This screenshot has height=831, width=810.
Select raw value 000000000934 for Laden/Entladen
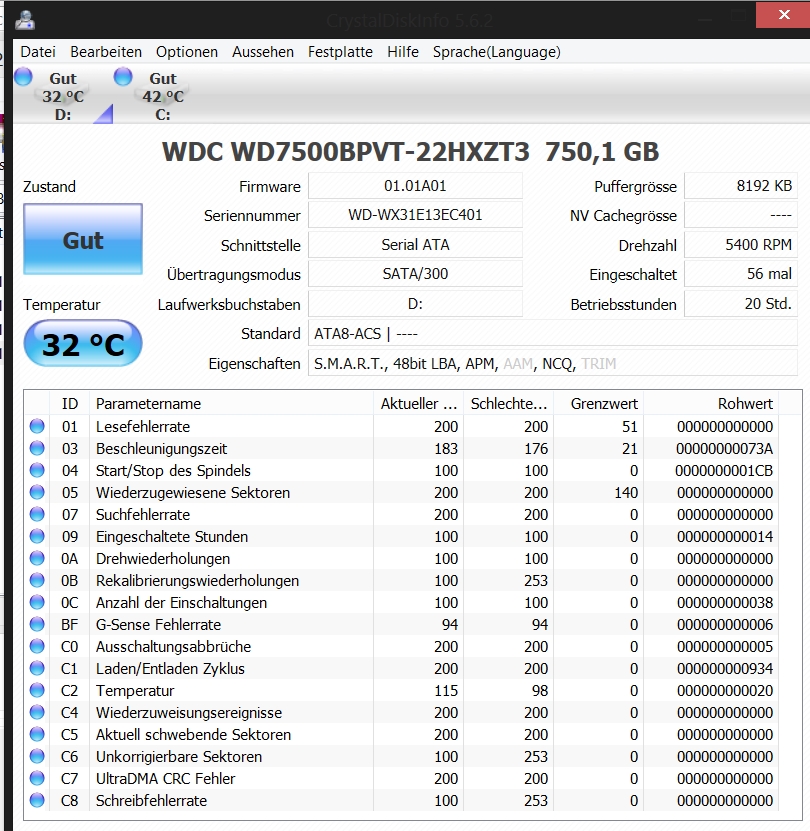pos(725,669)
